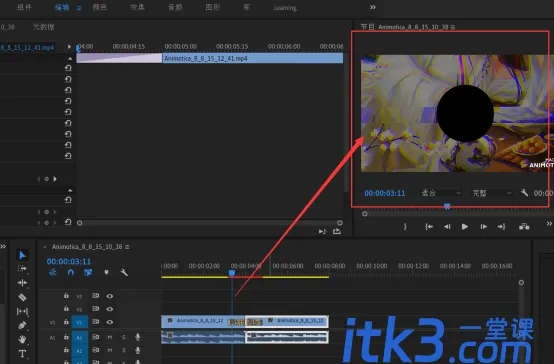The image size is (554, 364).
Task: Go to Out point in Program monitor
Action: pos(502,227)
